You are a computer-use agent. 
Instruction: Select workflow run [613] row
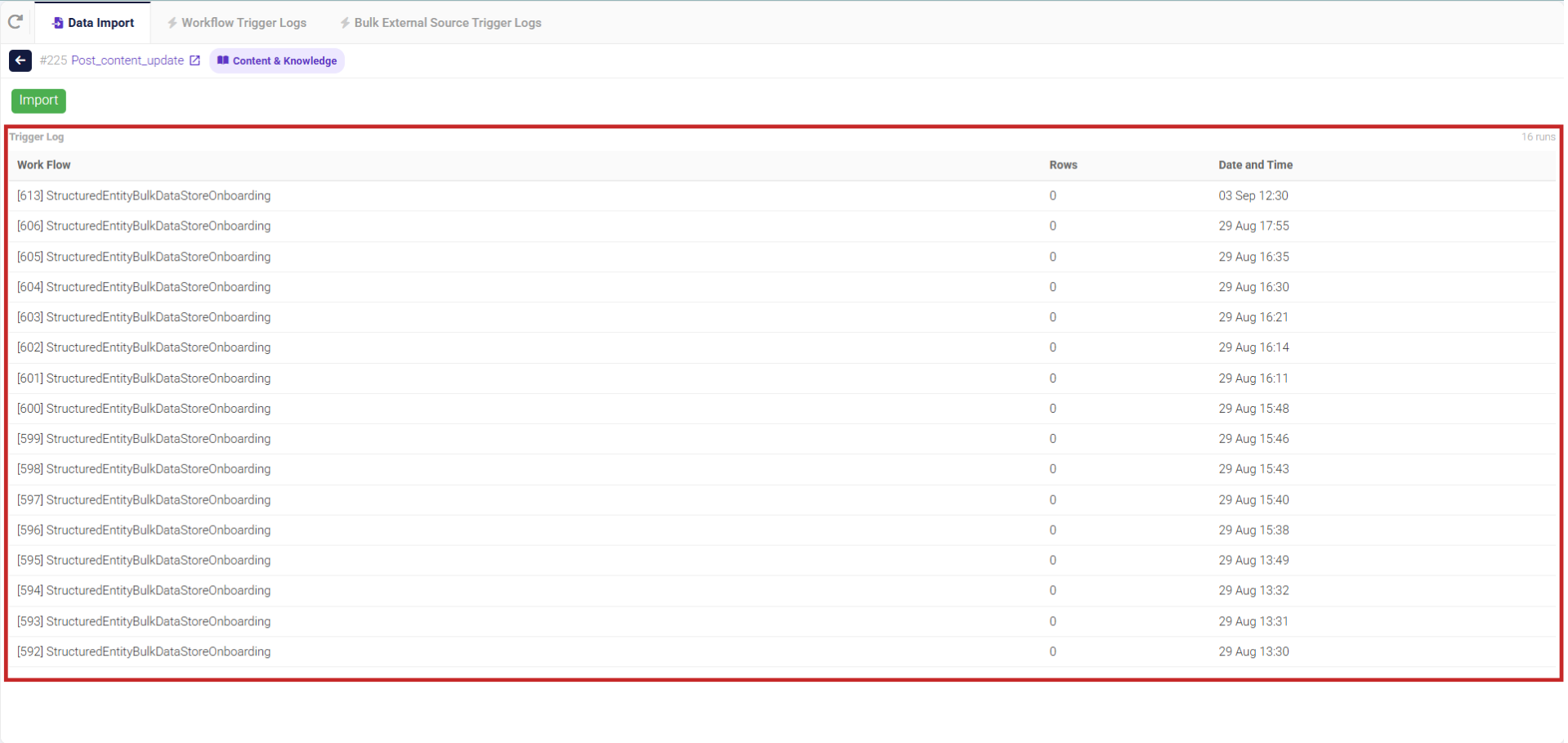click(783, 196)
